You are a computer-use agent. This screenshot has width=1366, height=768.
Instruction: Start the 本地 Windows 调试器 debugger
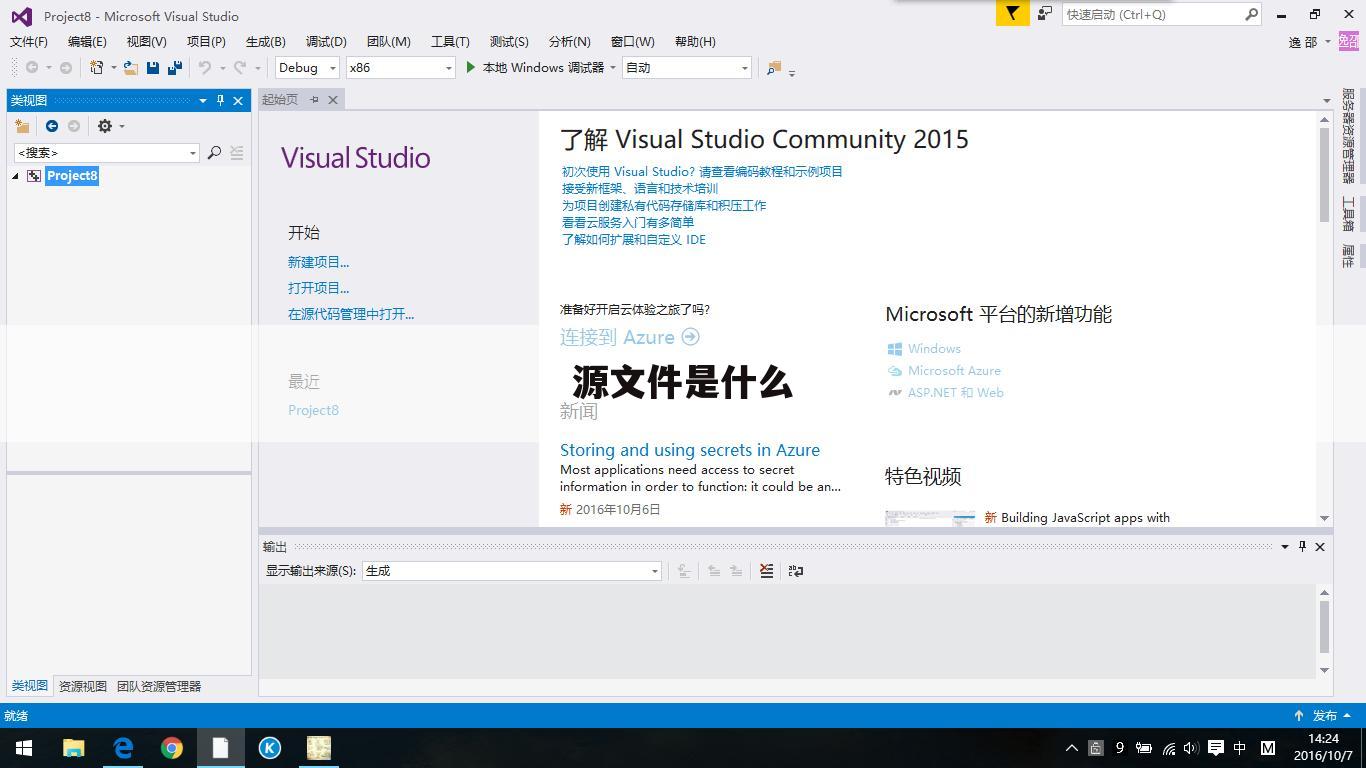[x=534, y=68]
